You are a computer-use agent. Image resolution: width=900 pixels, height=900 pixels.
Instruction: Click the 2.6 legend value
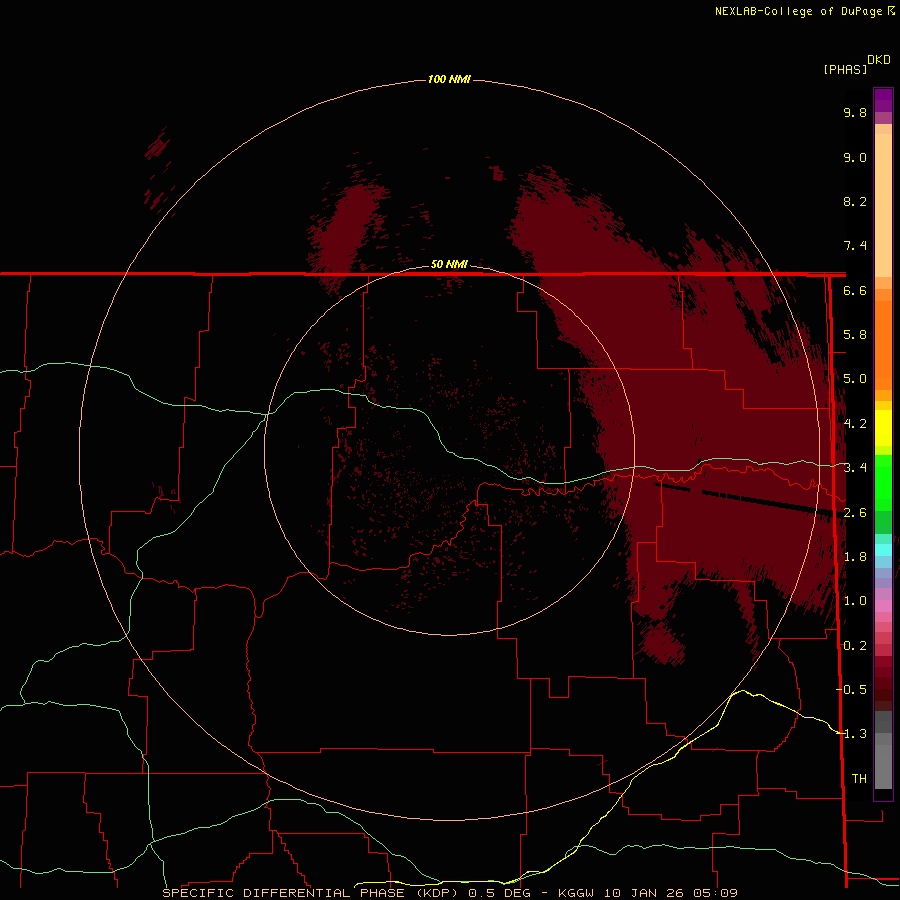pos(855,513)
